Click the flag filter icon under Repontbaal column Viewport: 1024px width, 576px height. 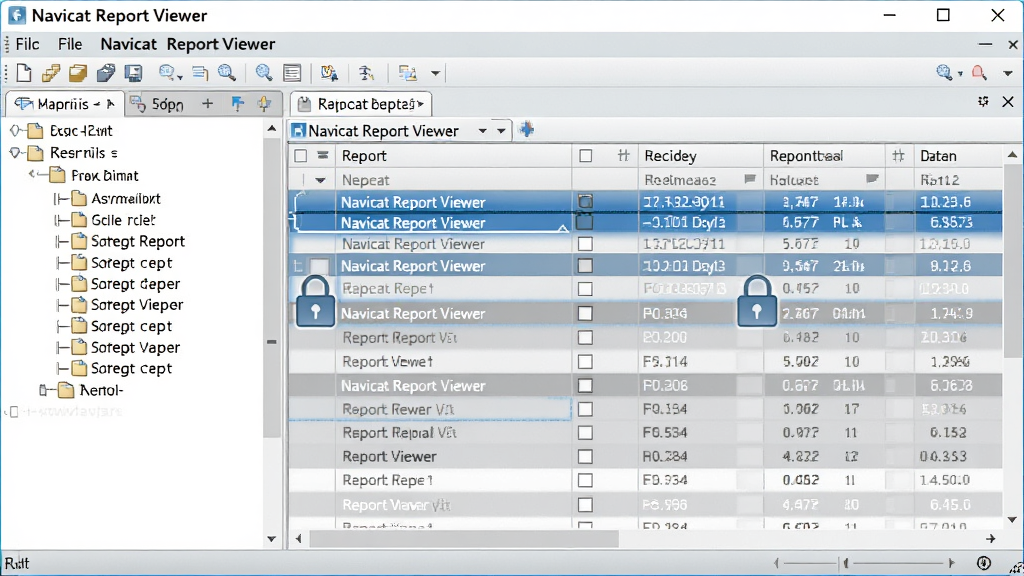[x=872, y=179]
